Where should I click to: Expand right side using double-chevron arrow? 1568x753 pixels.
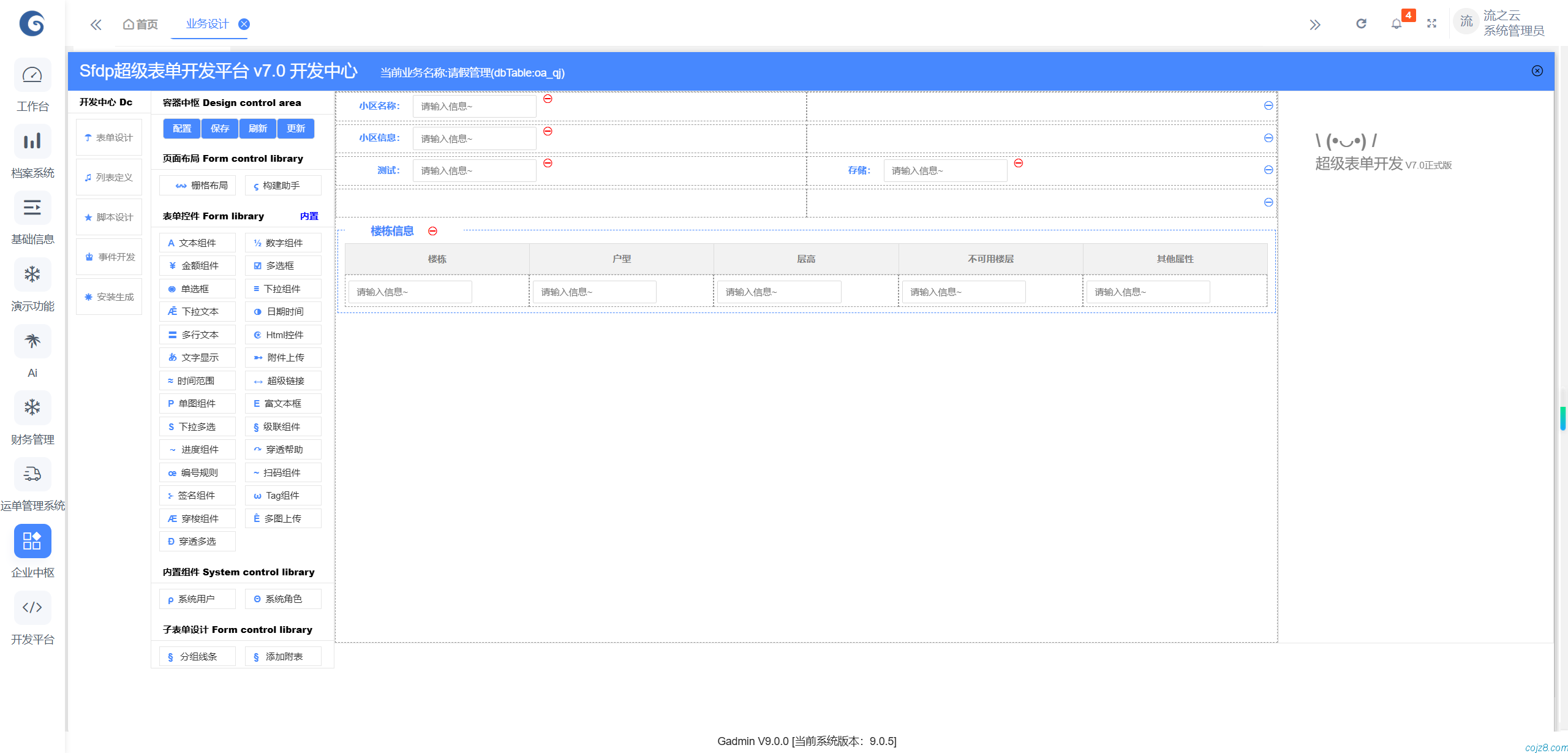point(1315,23)
